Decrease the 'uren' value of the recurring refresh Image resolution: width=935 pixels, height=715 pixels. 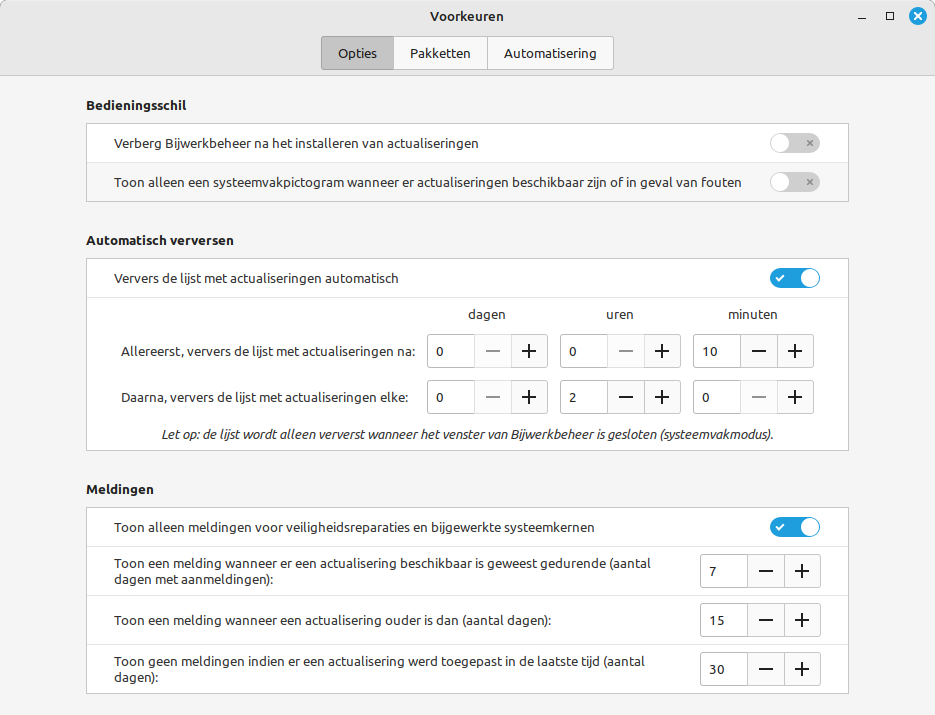[626, 397]
